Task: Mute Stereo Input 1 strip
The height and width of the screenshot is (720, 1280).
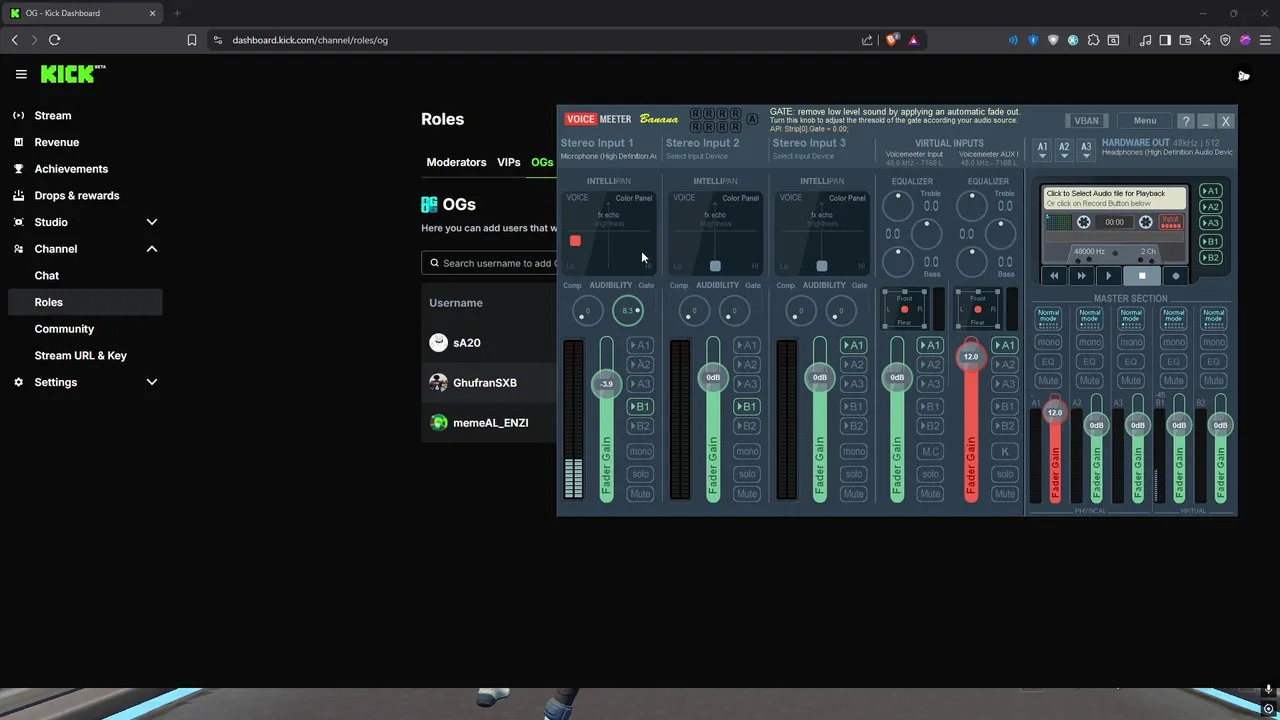Action: click(640, 494)
